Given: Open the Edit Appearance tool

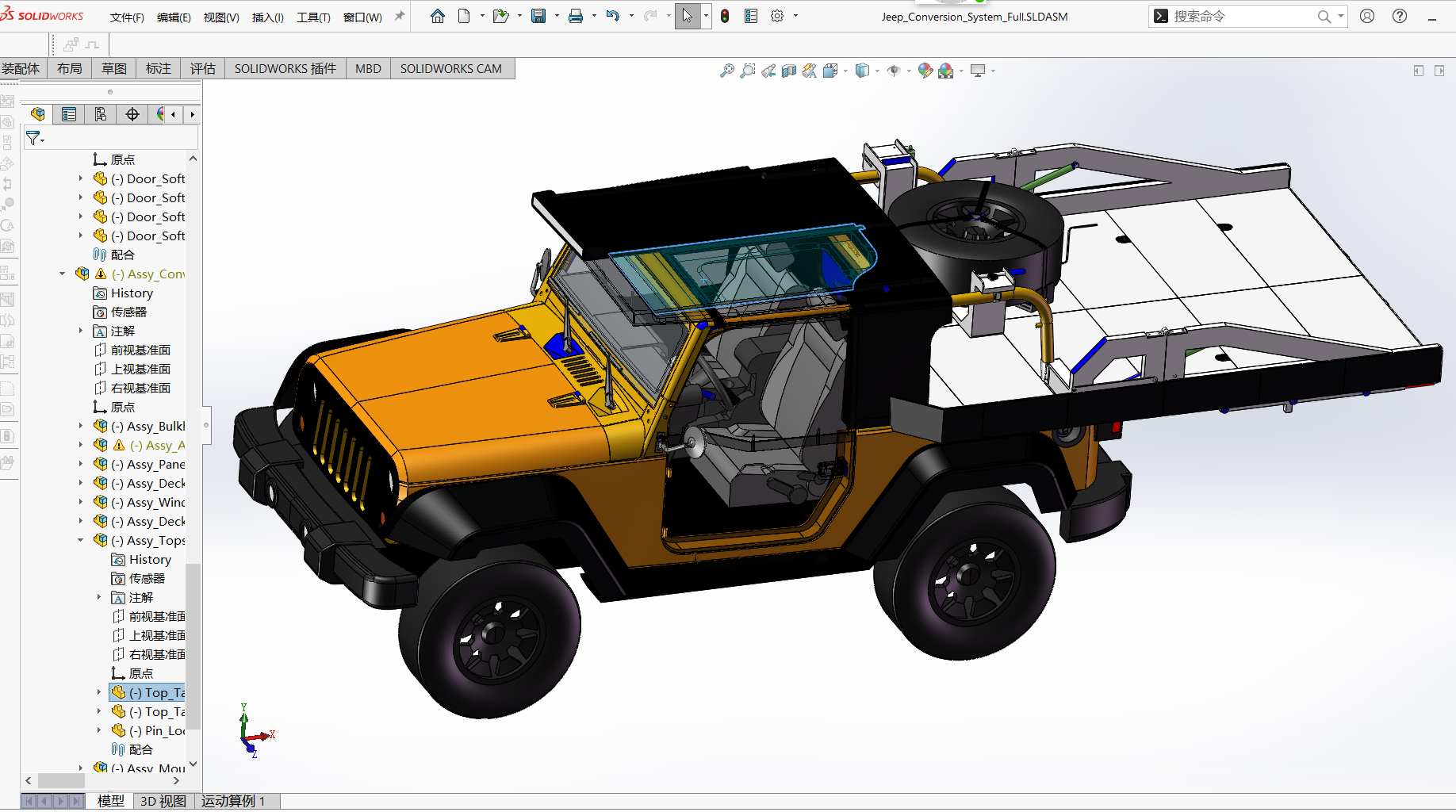Looking at the screenshot, I should pos(925,71).
